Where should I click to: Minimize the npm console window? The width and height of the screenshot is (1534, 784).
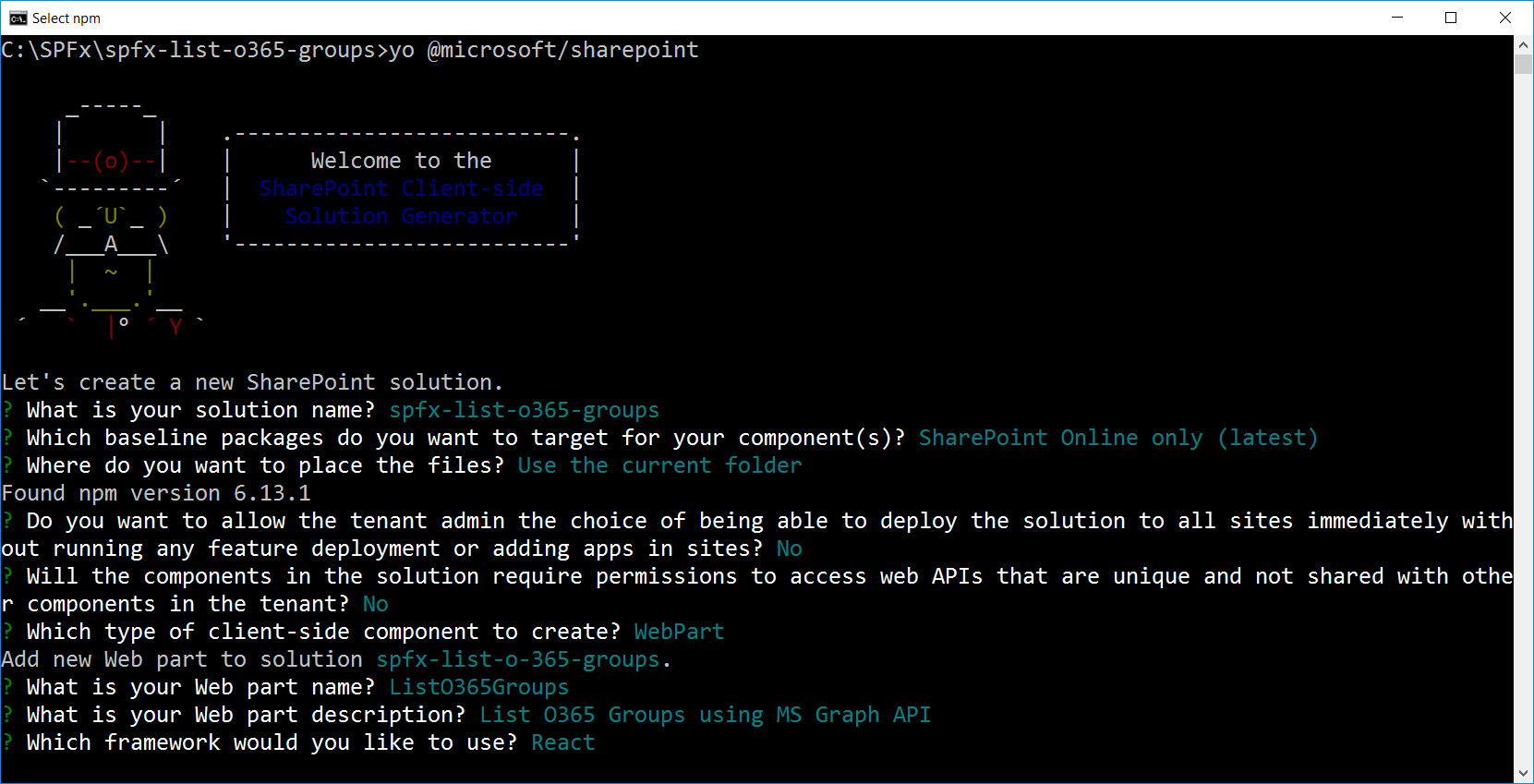click(x=1397, y=18)
